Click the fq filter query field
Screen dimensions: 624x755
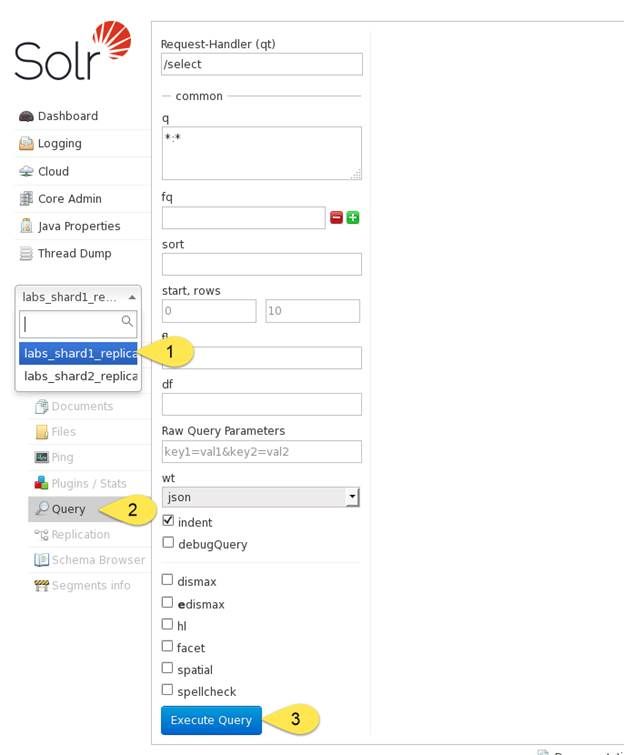(244, 218)
